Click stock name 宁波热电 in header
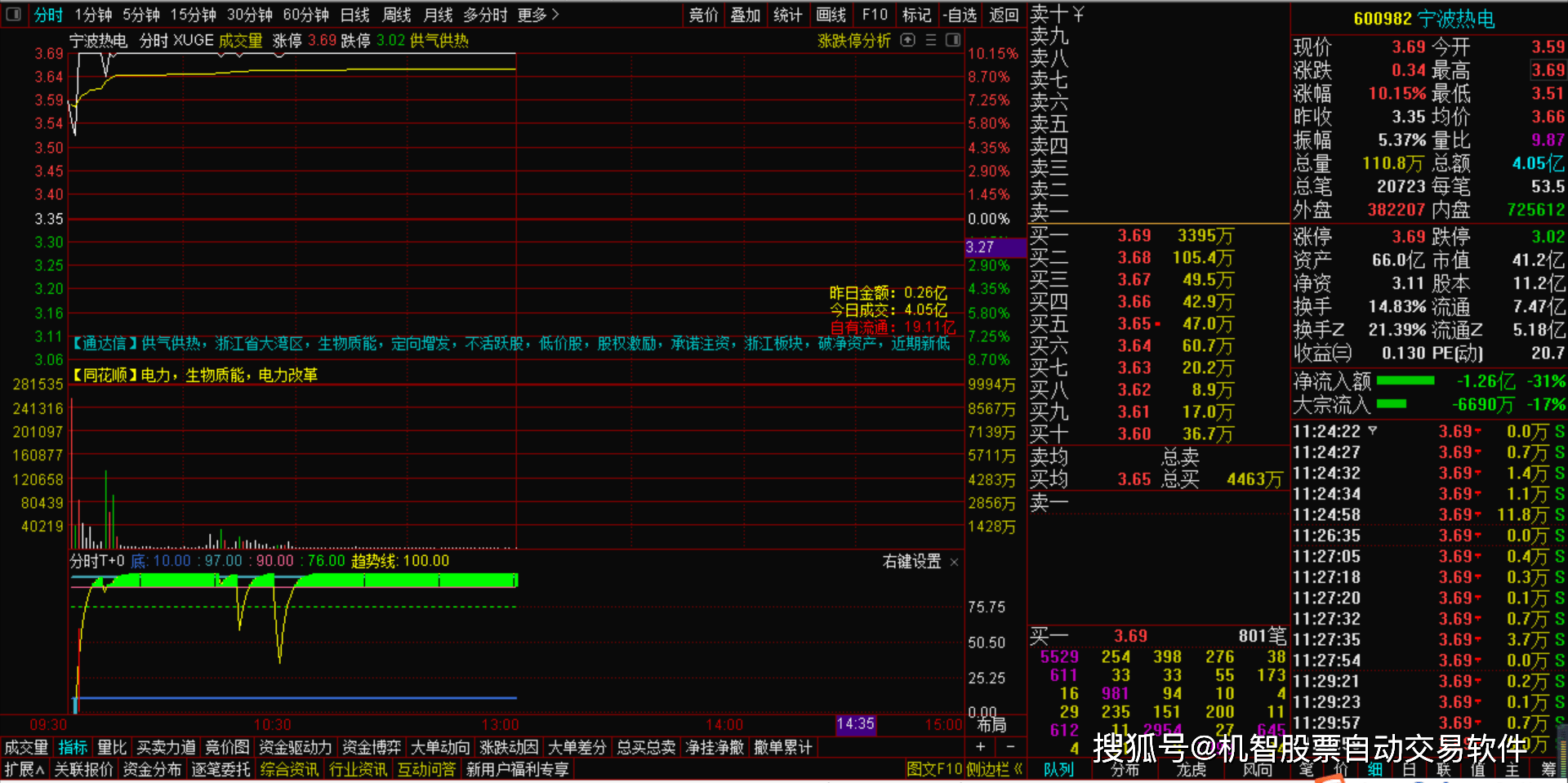 click(1456, 18)
